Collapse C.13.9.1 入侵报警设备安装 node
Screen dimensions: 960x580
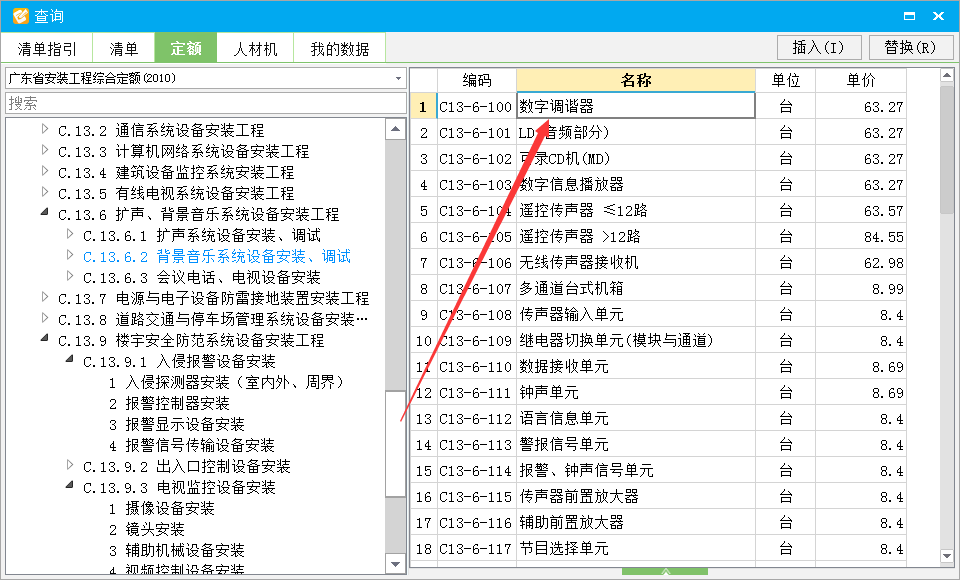[x=70, y=360]
